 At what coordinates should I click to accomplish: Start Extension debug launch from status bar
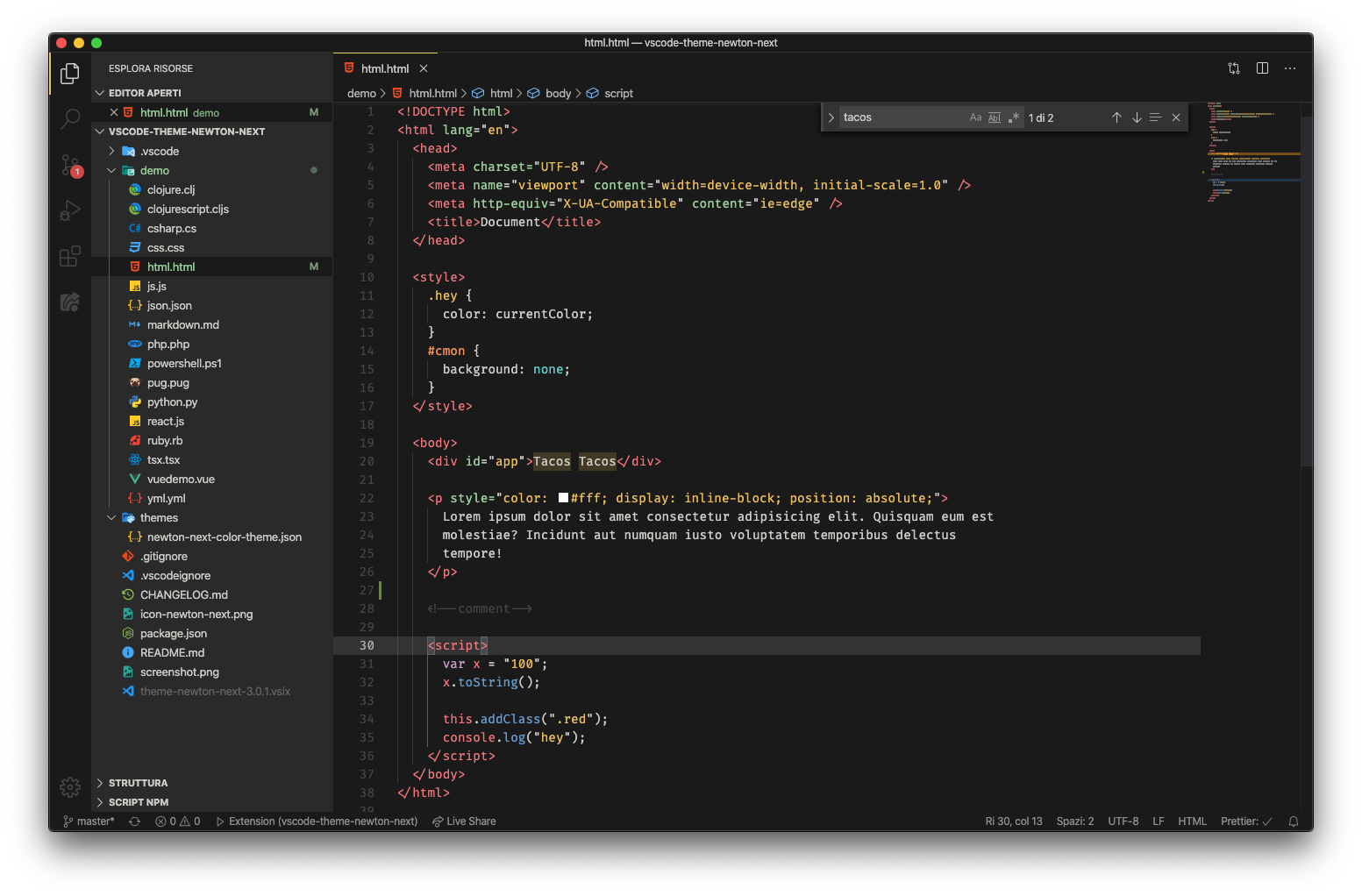pyautogui.click(x=317, y=821)
